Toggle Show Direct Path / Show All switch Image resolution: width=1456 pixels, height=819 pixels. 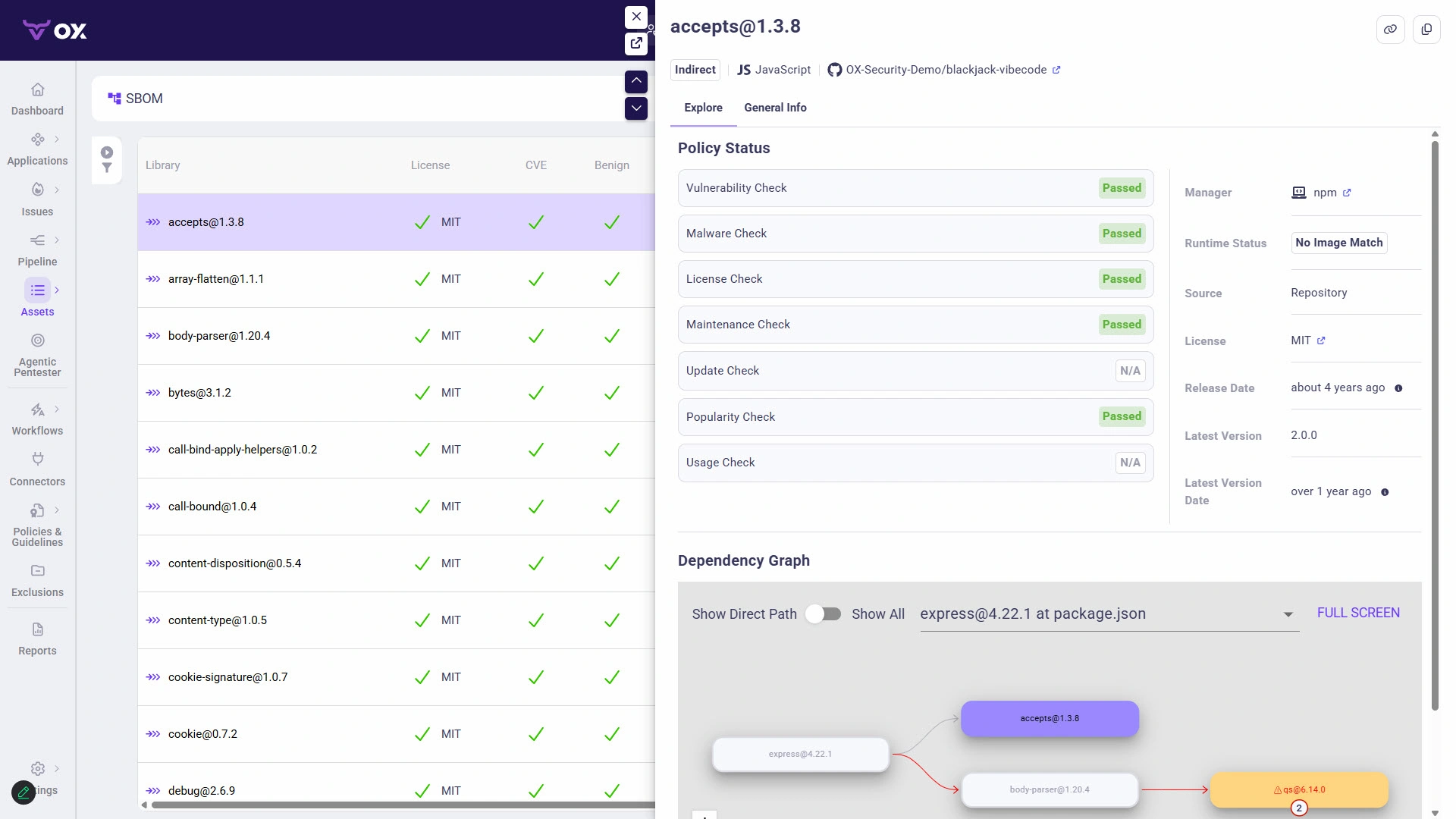click(x=824, y=614)
